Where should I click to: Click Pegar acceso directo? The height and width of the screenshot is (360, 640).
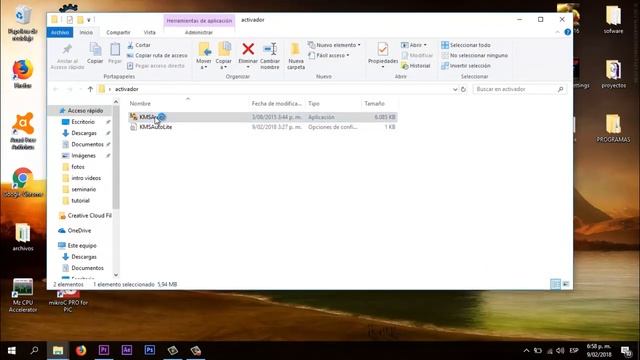[156, 66]
